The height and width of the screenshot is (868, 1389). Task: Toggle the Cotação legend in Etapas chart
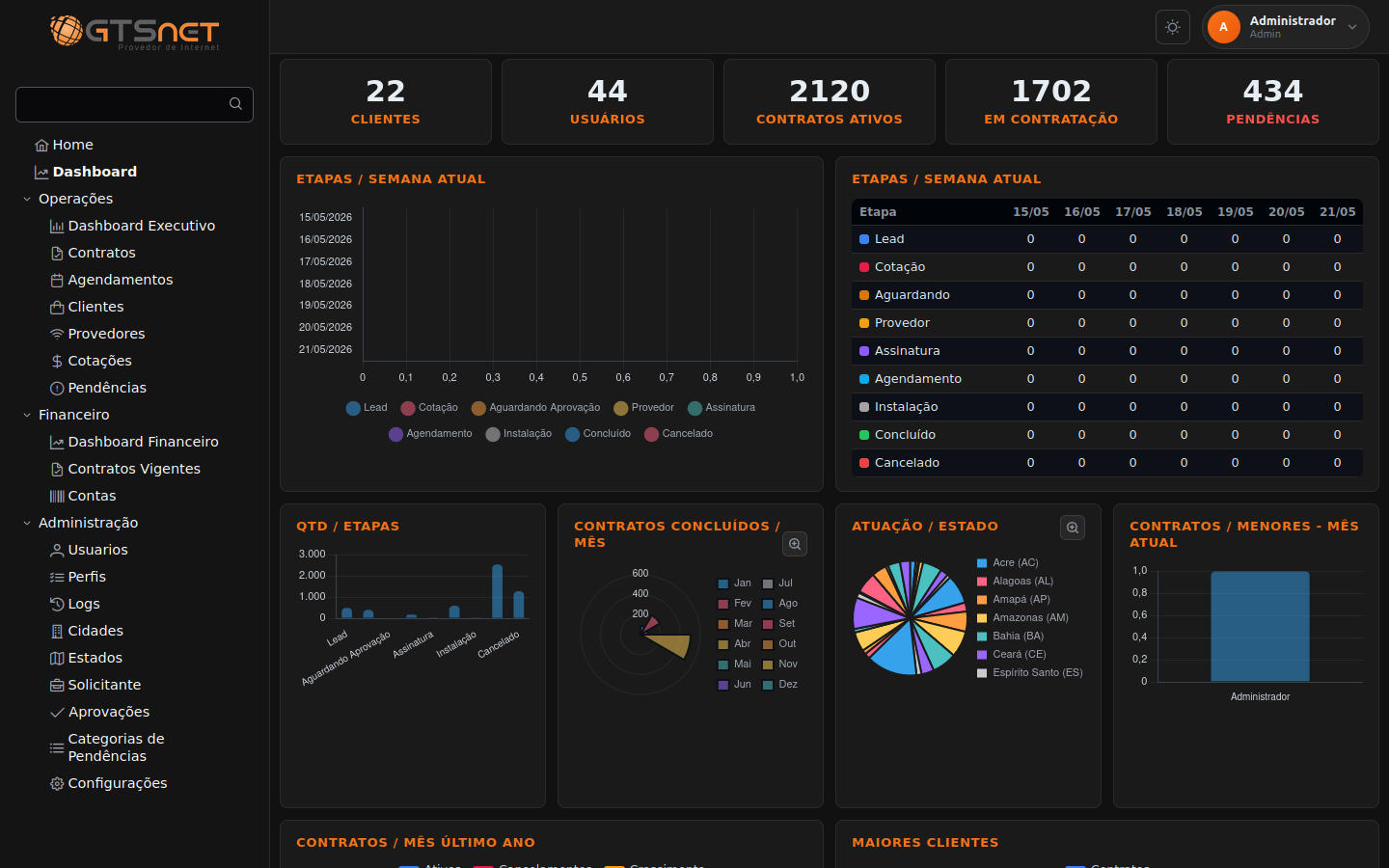429,408
